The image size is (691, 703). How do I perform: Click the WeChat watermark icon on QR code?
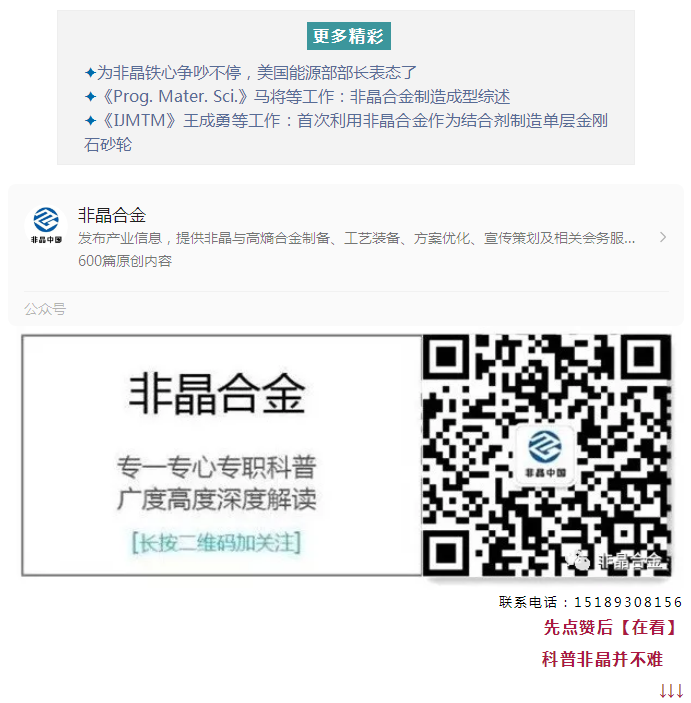[579, 560]
